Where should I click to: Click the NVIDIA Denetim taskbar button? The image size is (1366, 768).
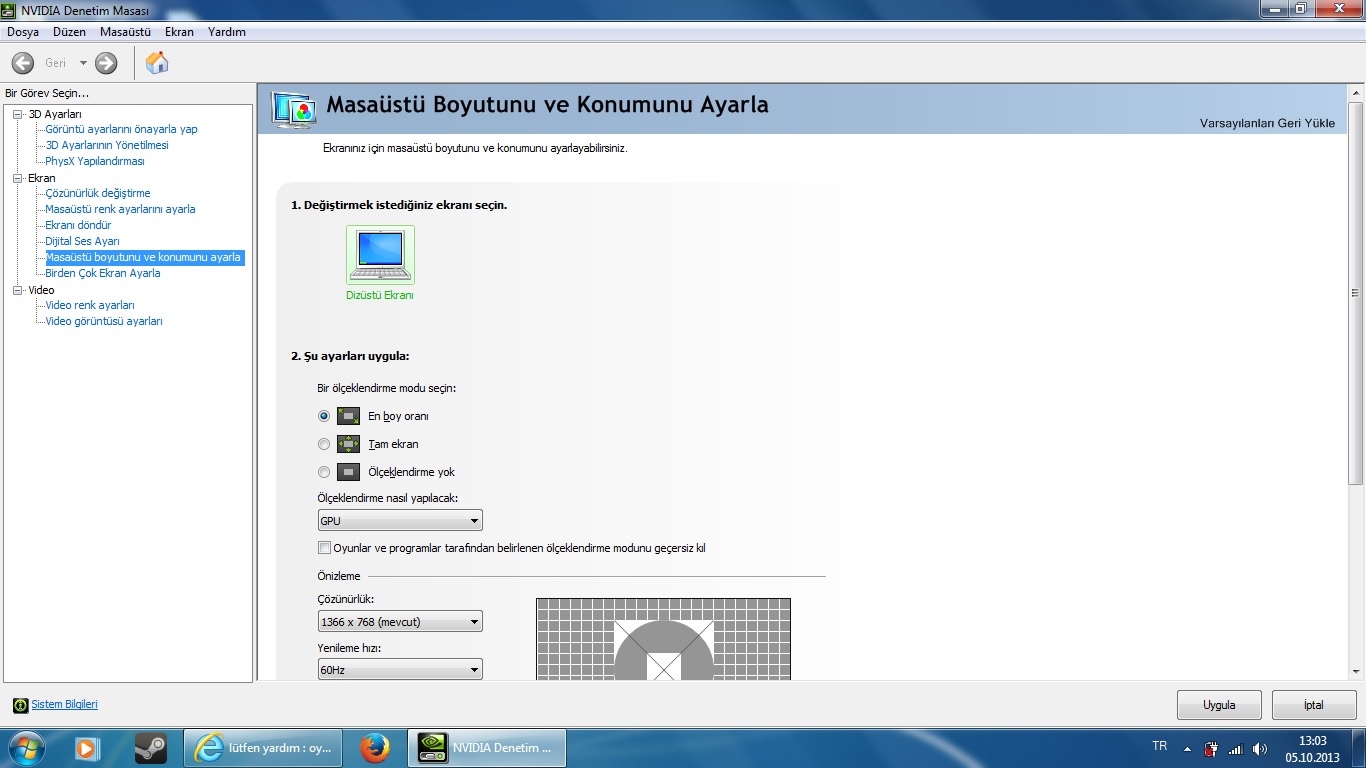(487, 747)
